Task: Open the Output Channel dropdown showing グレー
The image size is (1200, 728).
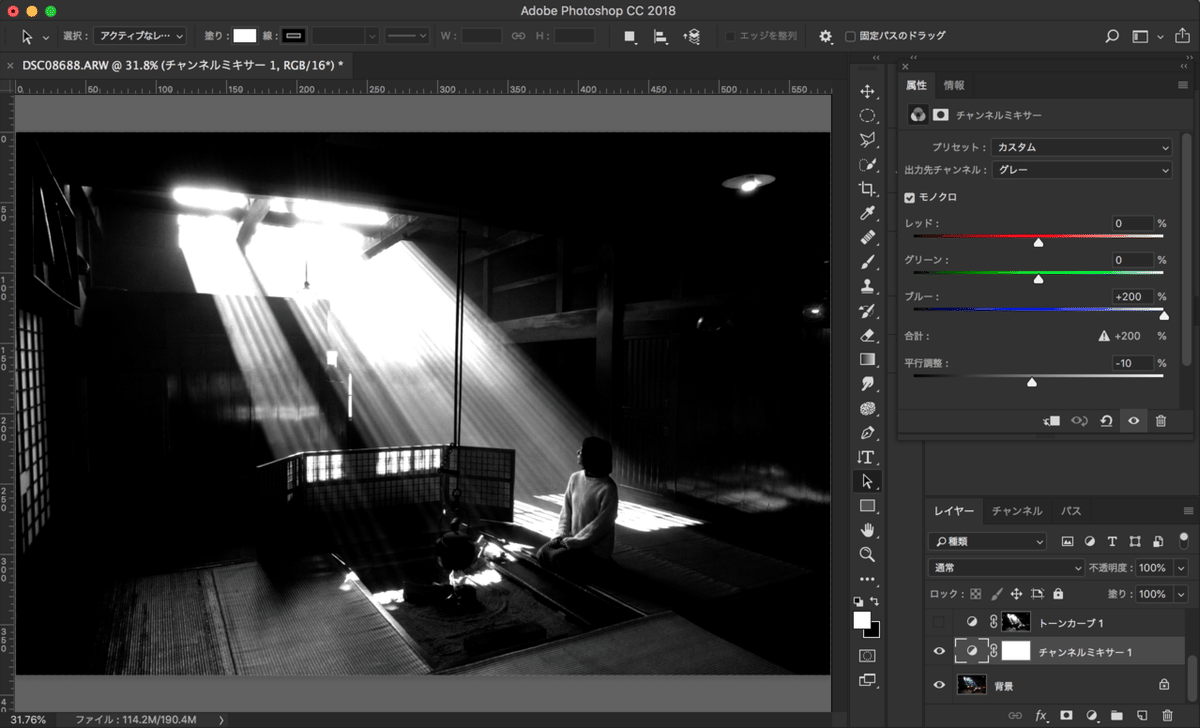Action: [x=1082, y=170]
